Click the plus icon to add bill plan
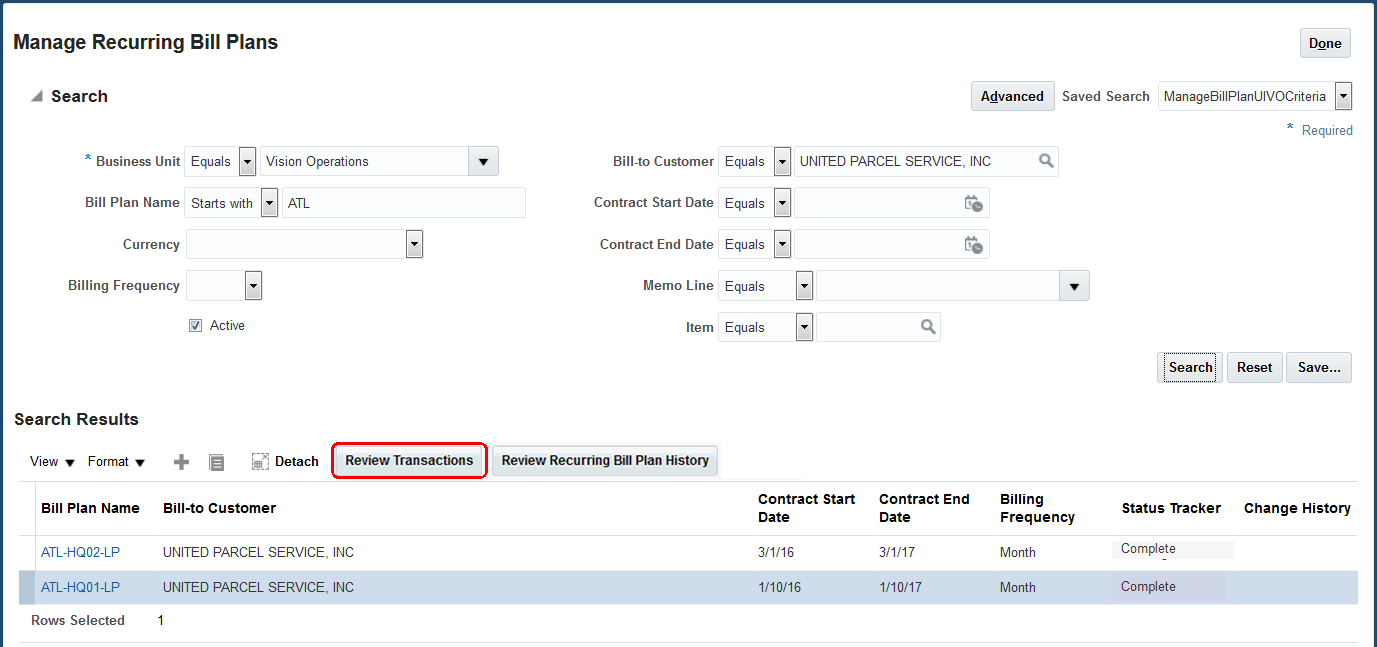The height and width of the screenshot is (647, 1377). coord(181,461)
